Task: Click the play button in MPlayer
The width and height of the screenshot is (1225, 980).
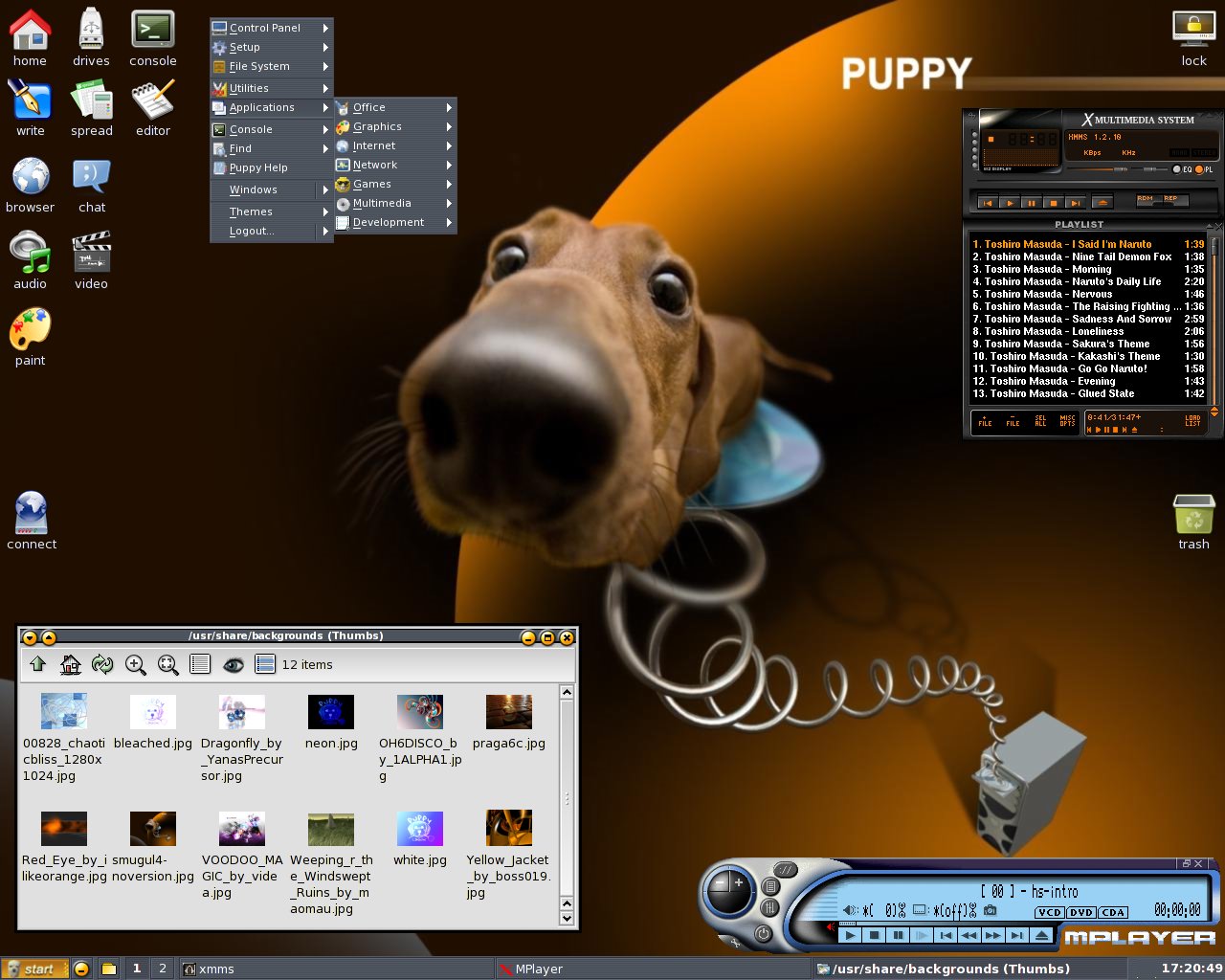Action: tap(851, 935)
